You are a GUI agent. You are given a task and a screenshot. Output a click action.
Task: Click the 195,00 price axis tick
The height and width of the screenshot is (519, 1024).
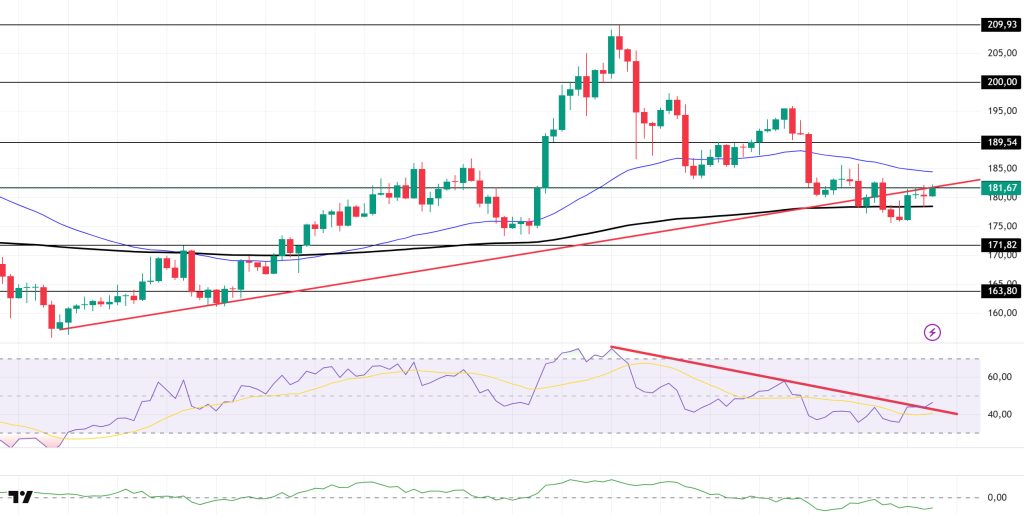tap(1000, 111)
